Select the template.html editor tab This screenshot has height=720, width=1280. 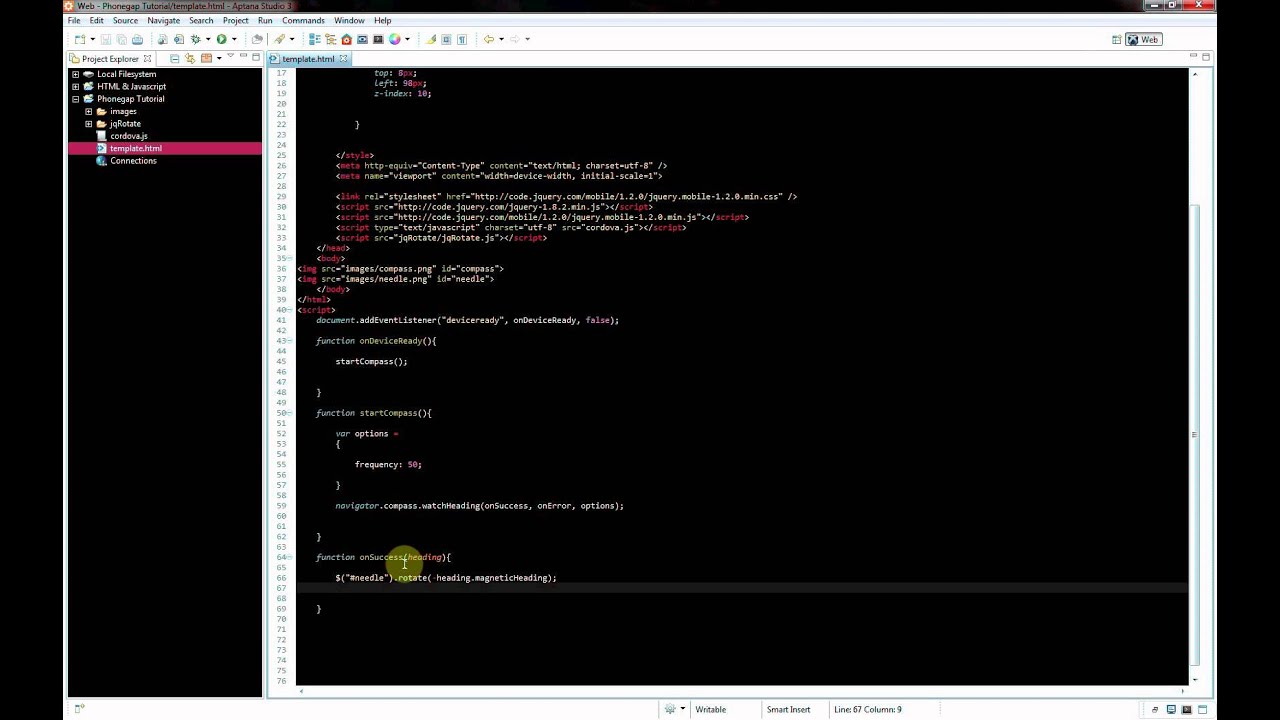click(308, 59)
